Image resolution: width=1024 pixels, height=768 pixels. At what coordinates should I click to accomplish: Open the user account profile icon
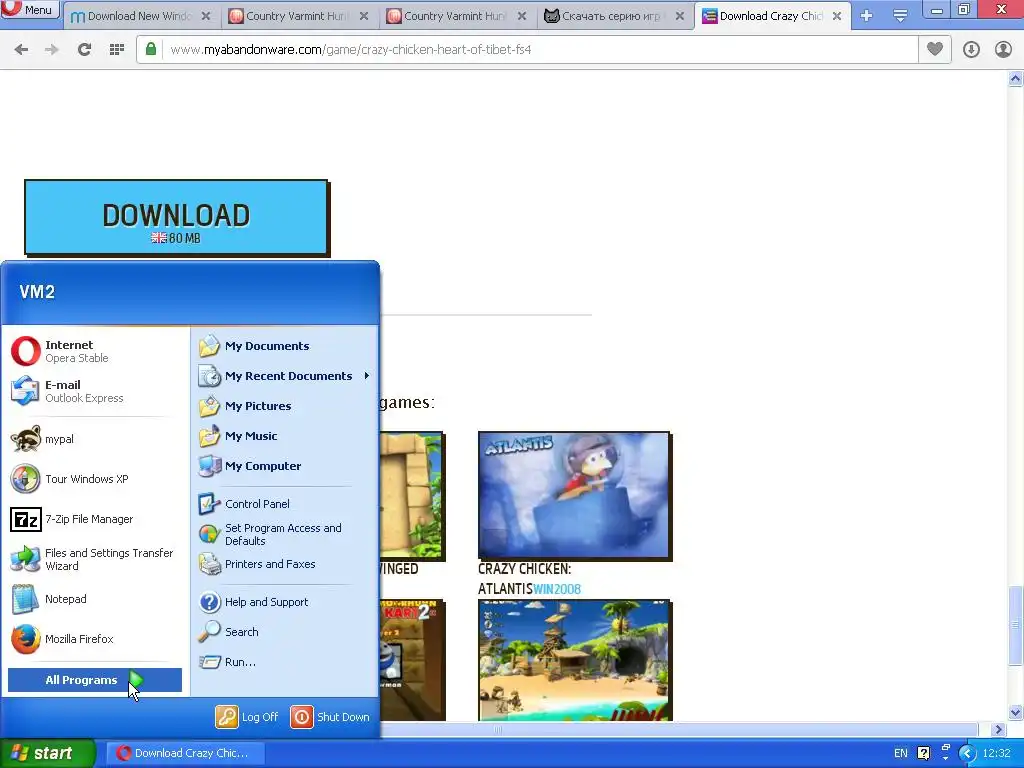coord(1003,50)
